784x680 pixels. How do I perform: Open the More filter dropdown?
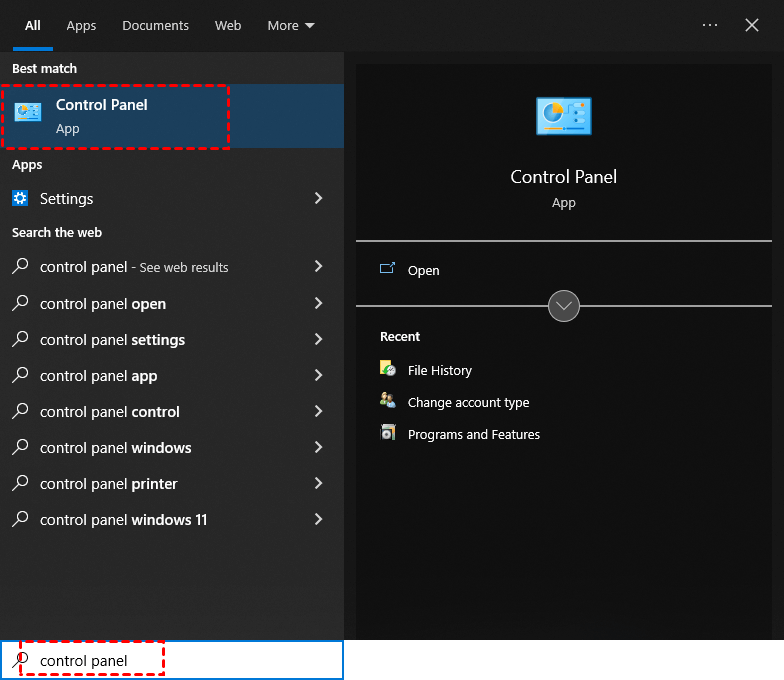[x=290, y=26]
